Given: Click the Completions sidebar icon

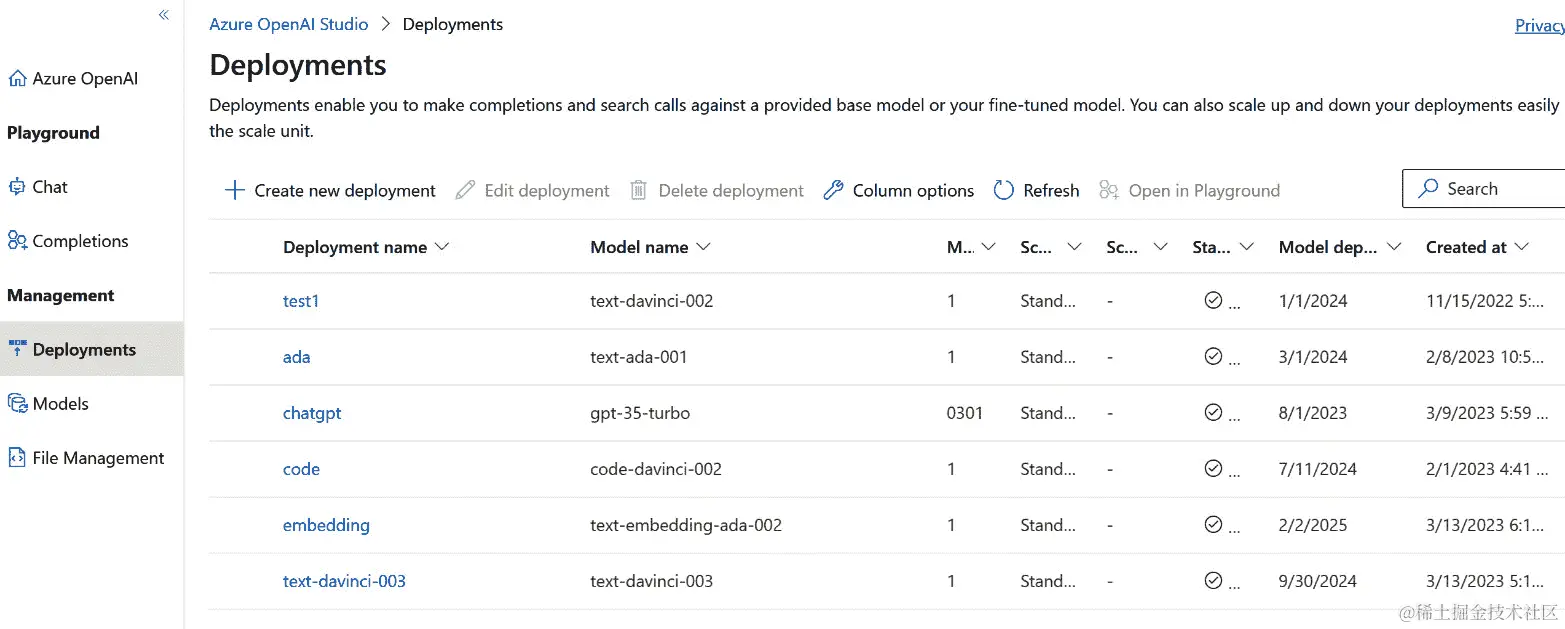Looking at the screenshot, I should coord(17,241).
